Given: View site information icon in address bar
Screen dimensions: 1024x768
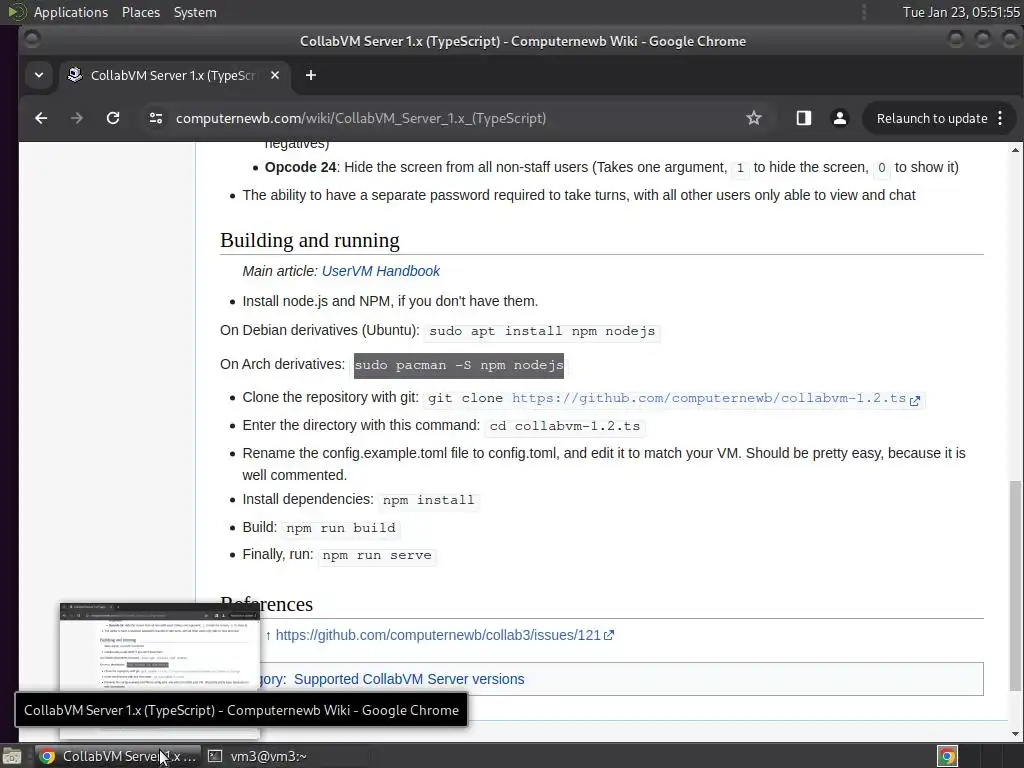Looking at the screenshot, I should tap(155, 118).
